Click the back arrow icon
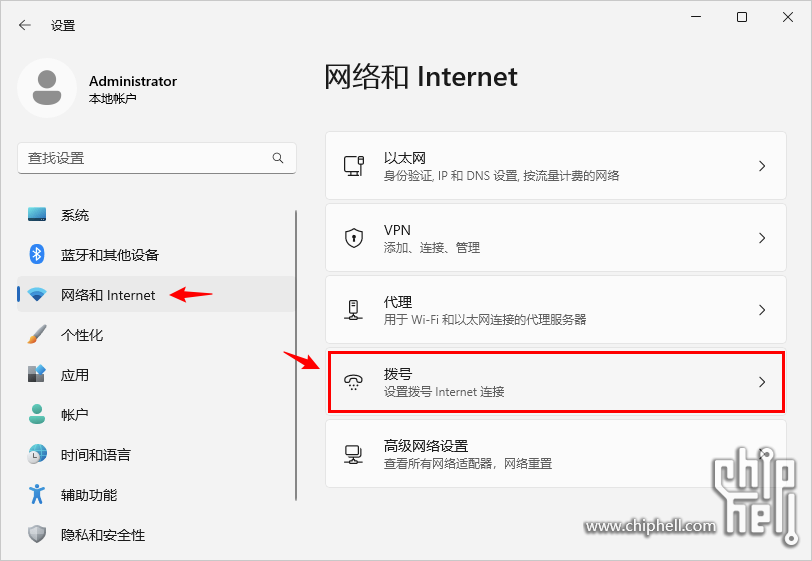812x561 pixels. [x=24, y=25]
